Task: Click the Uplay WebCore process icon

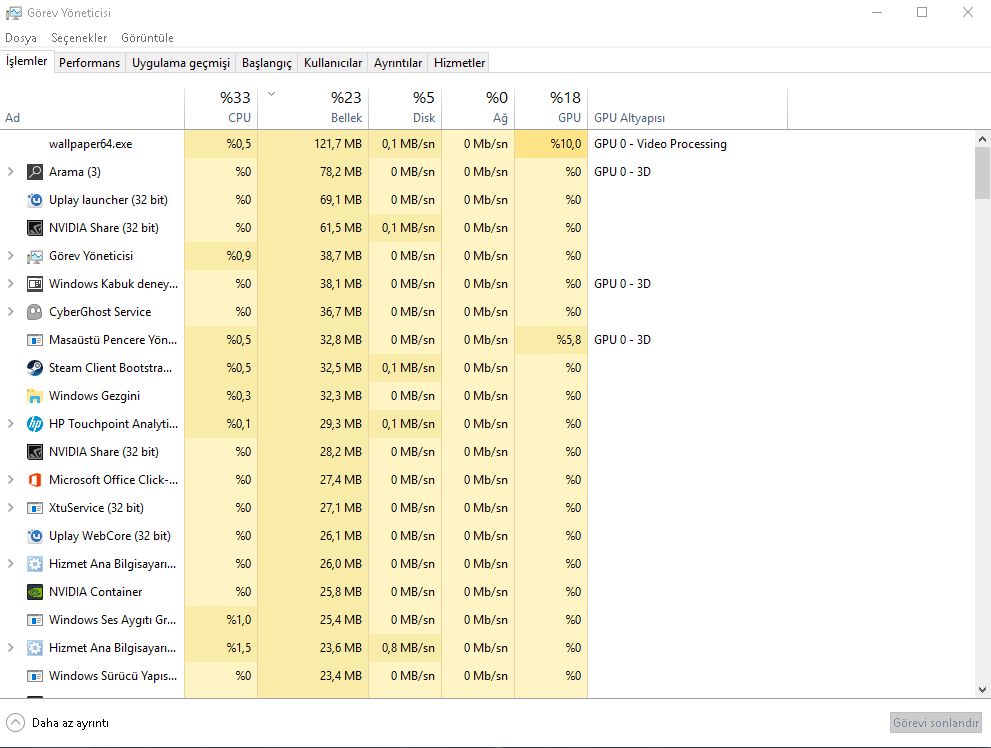Action: click(x=35, y=536)
